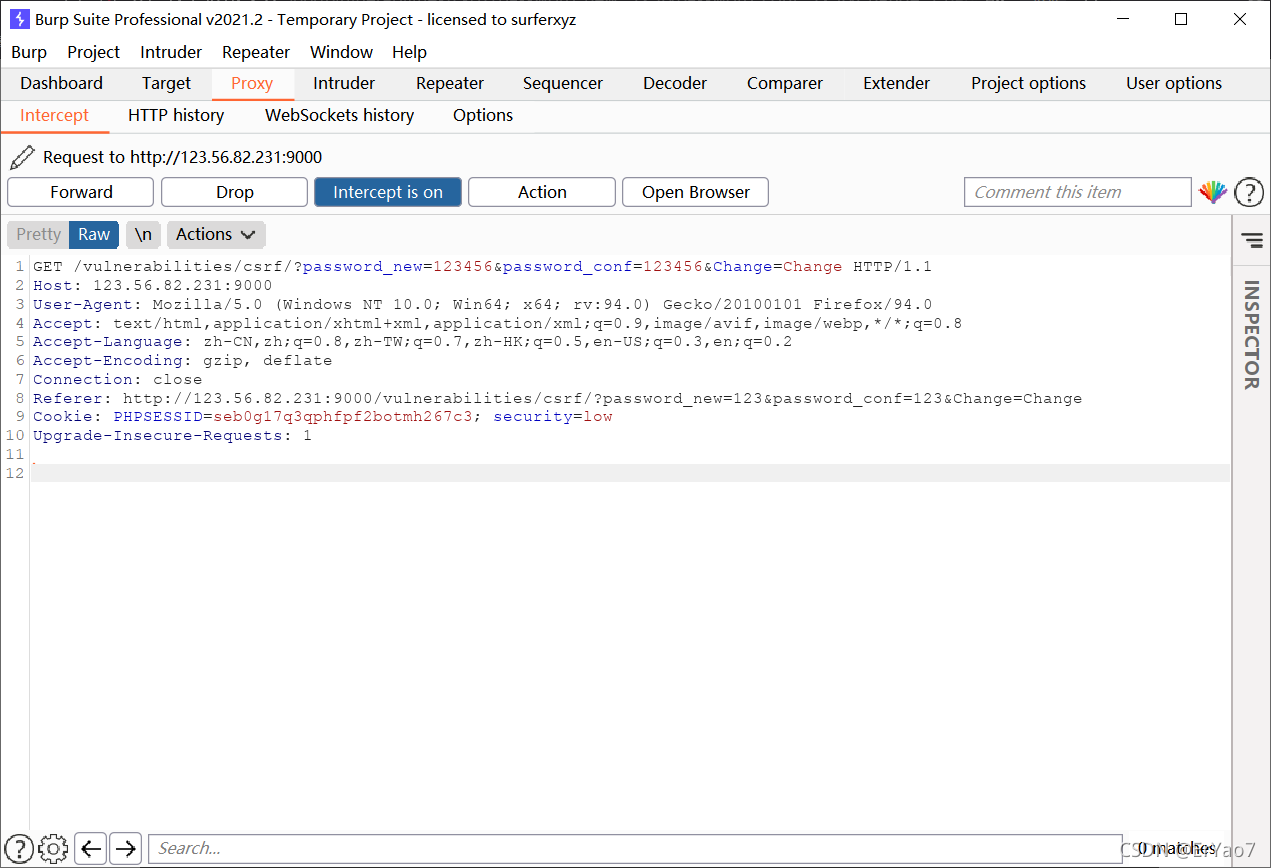The width and height of the screenshot is (1271, 868).
Task: Click the security=low cookie value
Action: point(553,417)
